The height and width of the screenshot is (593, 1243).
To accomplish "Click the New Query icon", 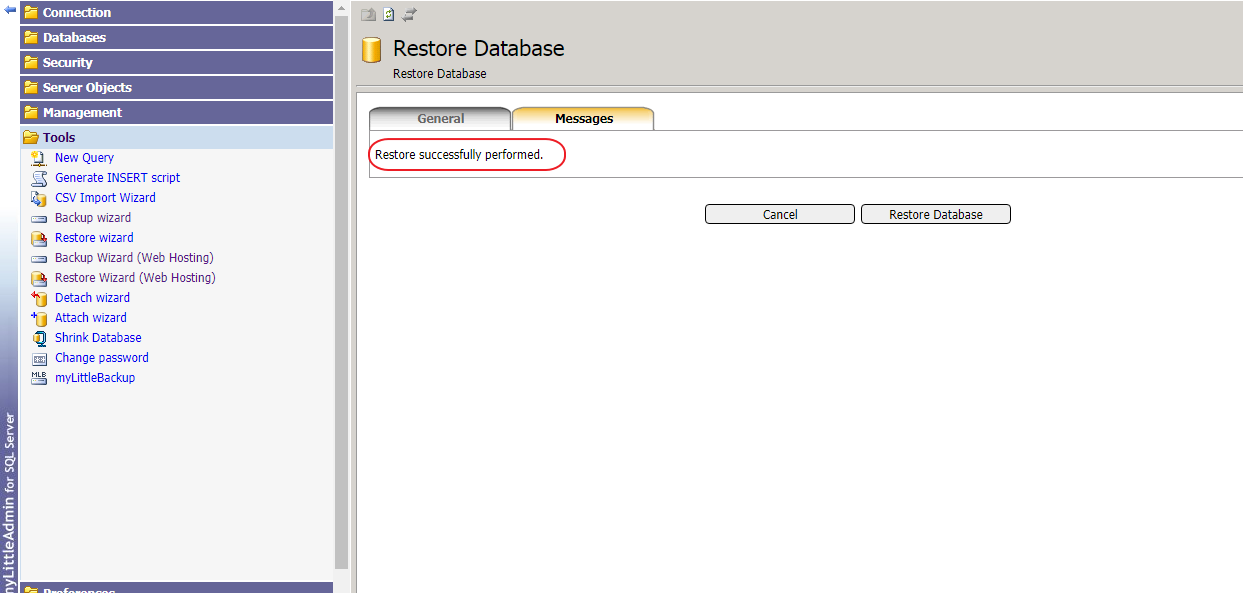I will (x=39, y=158).
